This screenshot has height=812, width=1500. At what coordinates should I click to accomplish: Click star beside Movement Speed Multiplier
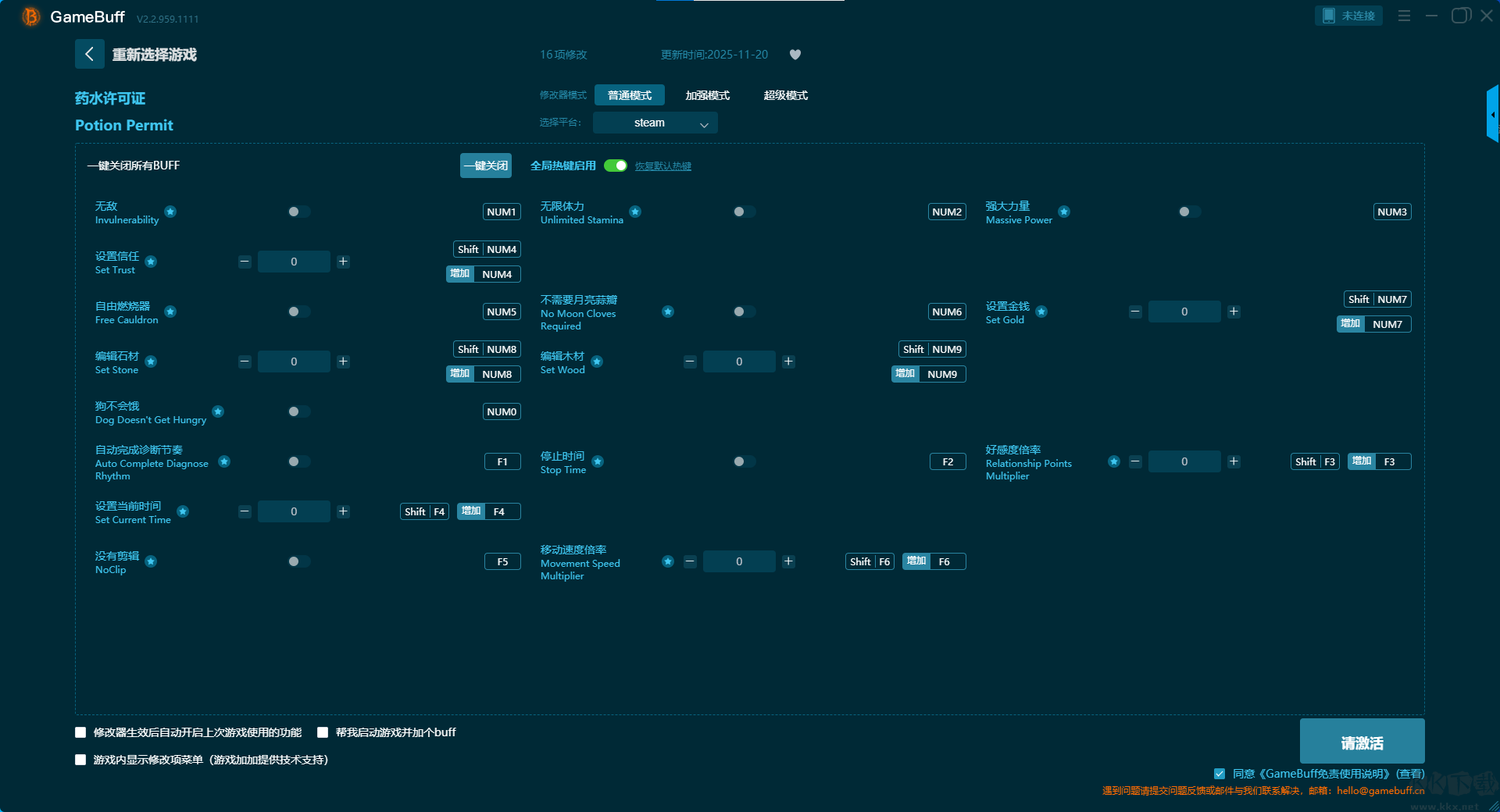tap(668, 561)
